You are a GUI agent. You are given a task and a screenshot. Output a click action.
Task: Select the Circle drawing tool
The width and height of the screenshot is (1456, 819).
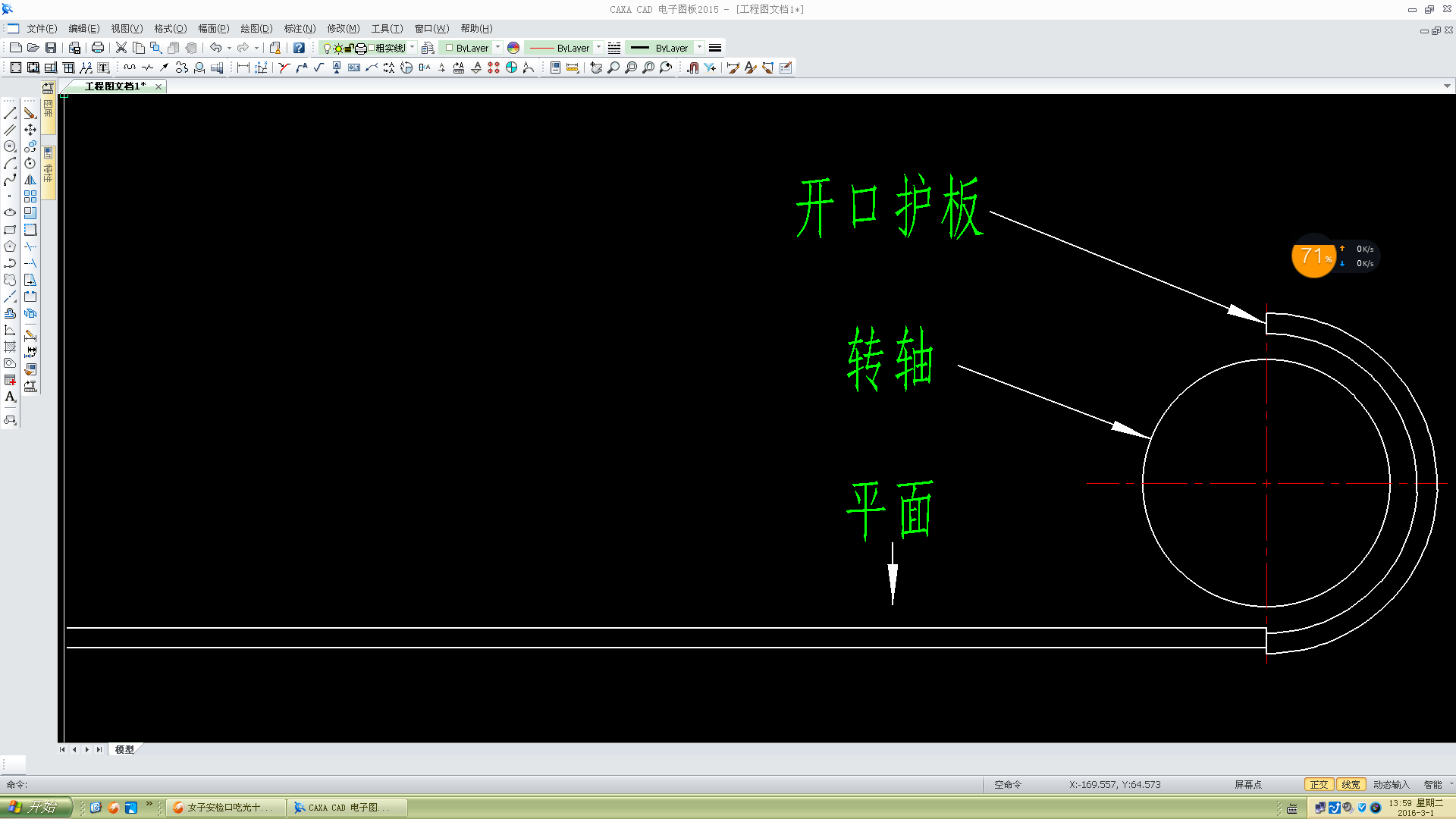[10, 146]
